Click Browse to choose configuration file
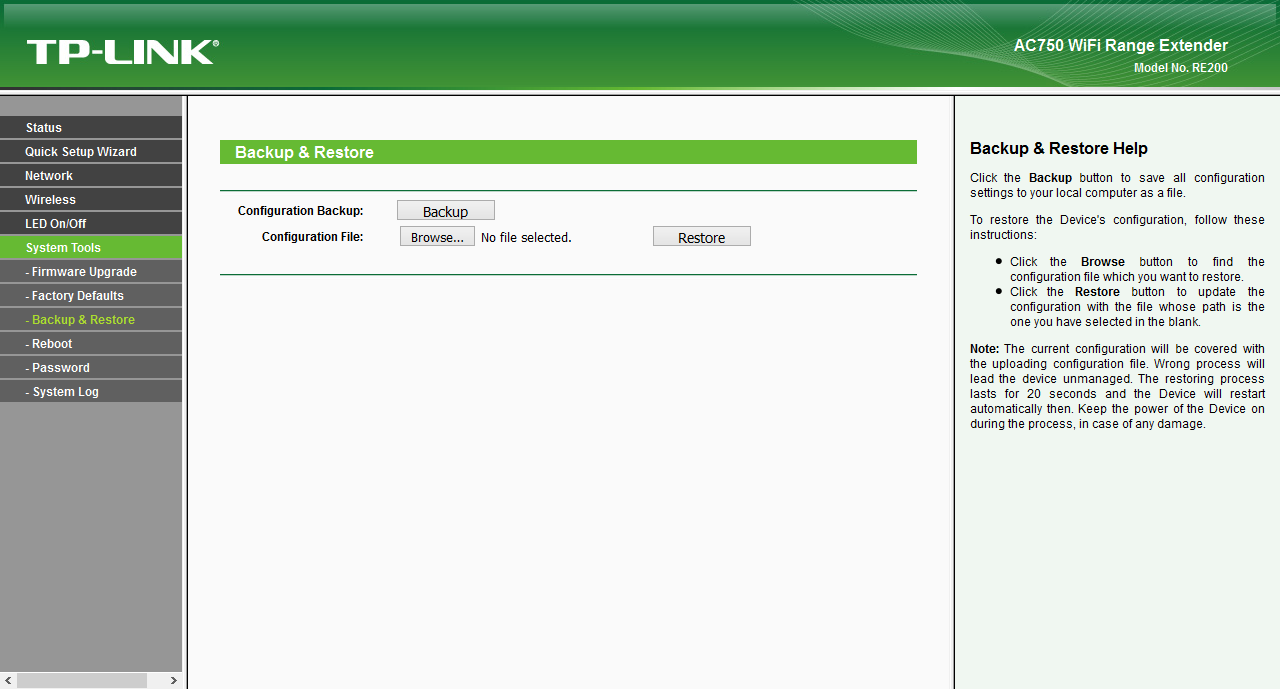1280x689 pixels. point(437,237)
